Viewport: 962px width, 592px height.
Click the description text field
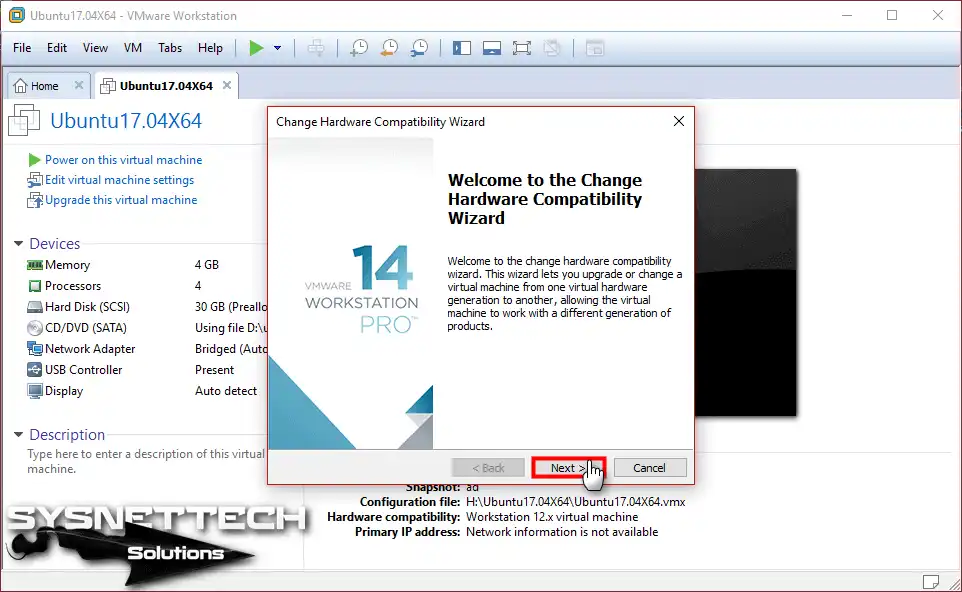(146, 461)
